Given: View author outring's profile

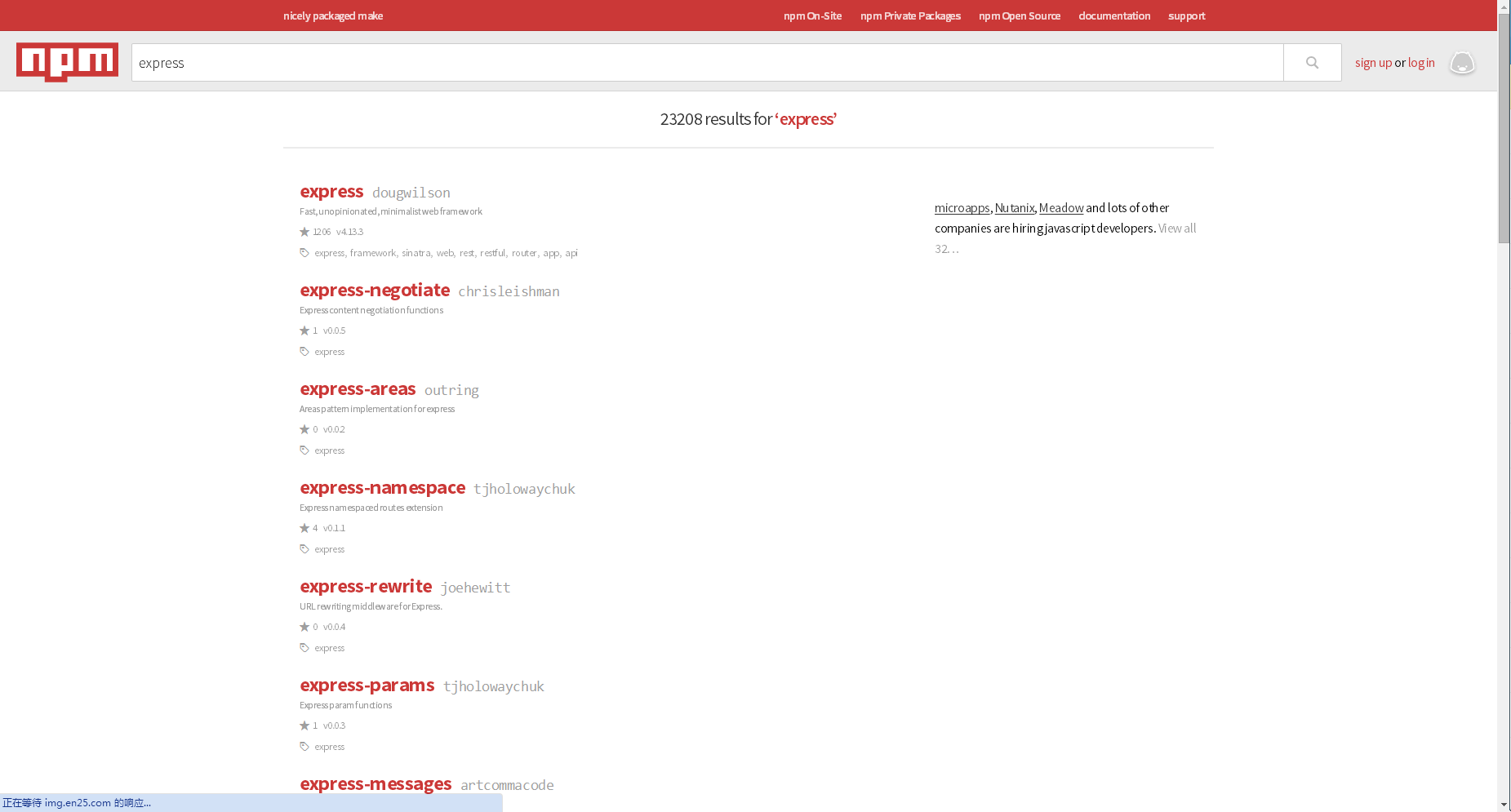Looking at the screenshot, I should [451, 390].
